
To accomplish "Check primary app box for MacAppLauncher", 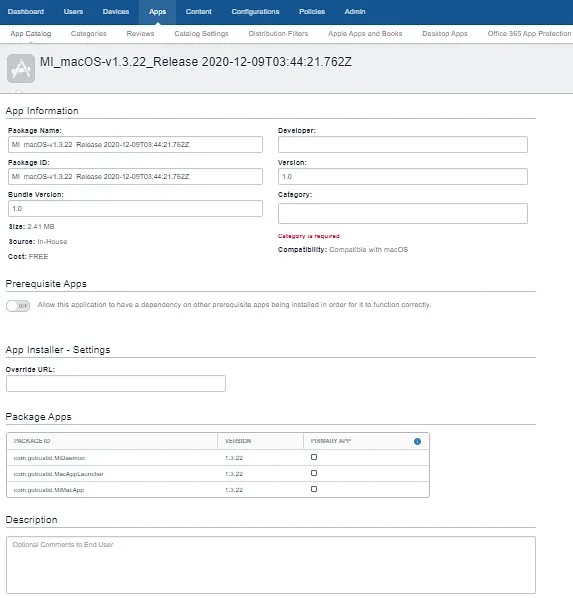I will pyautogui.click(x=314, y=473).
